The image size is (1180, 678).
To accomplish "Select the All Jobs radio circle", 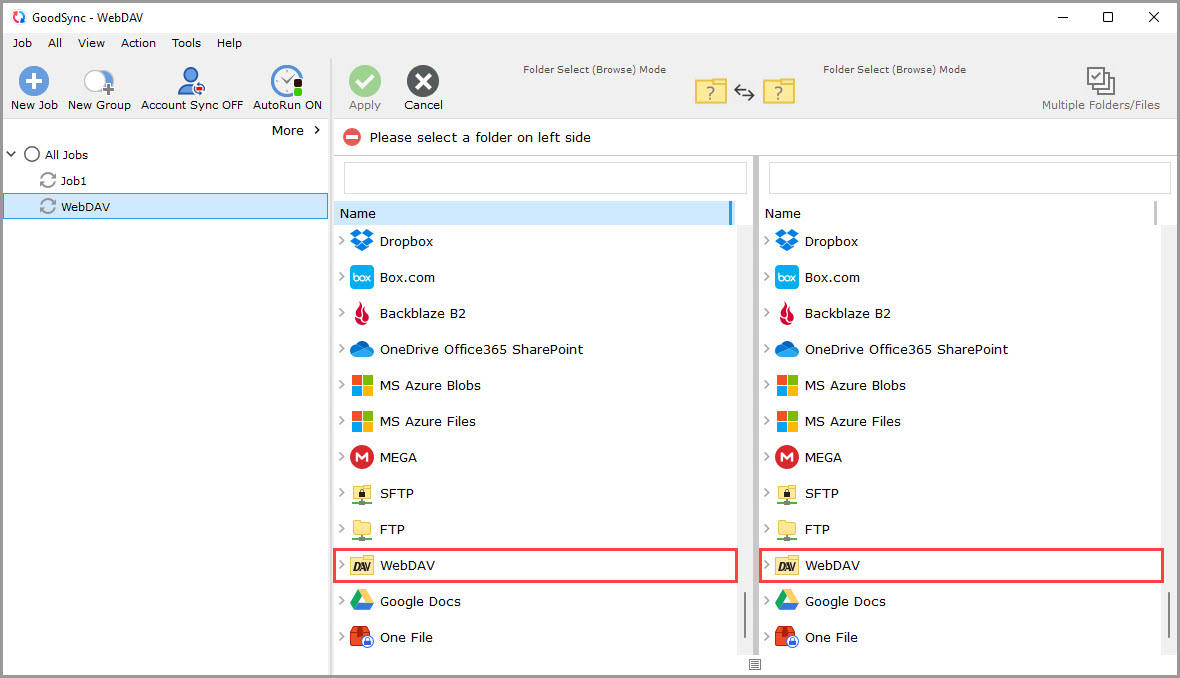I will 32,154.
